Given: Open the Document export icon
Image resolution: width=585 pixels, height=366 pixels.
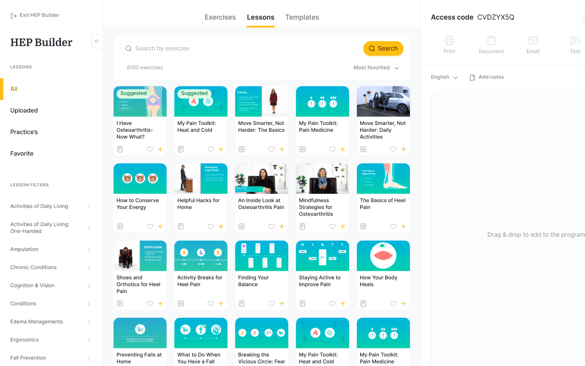Looking at the screenshot, I should point(491,40).
